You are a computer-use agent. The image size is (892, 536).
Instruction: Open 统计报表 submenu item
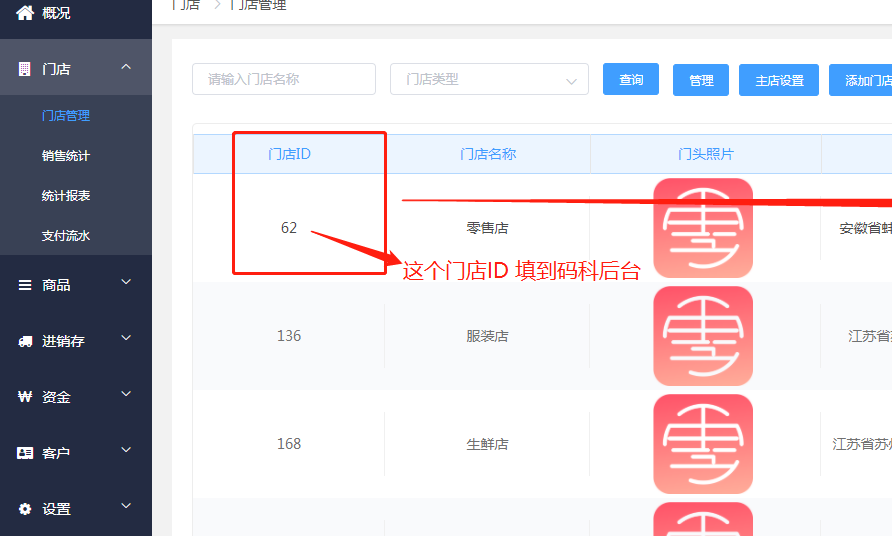(65, 196)
